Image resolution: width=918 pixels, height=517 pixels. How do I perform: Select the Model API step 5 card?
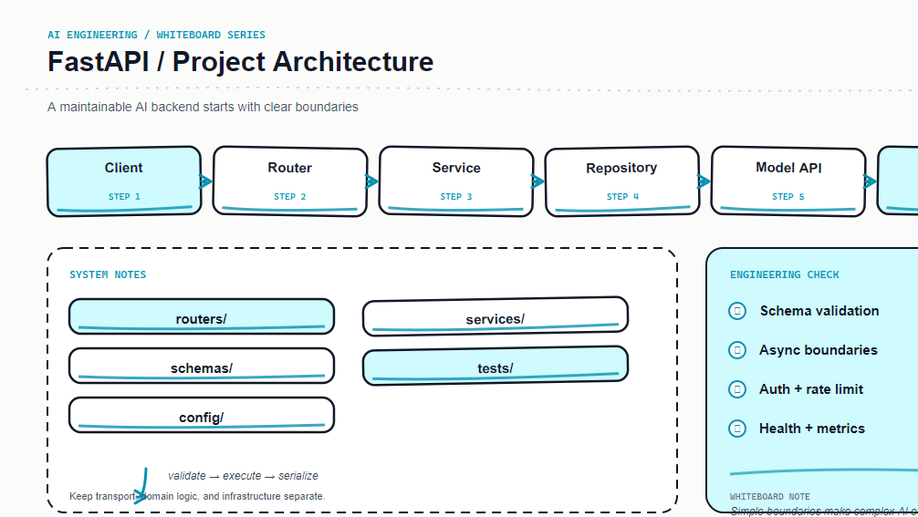(789, 182)
